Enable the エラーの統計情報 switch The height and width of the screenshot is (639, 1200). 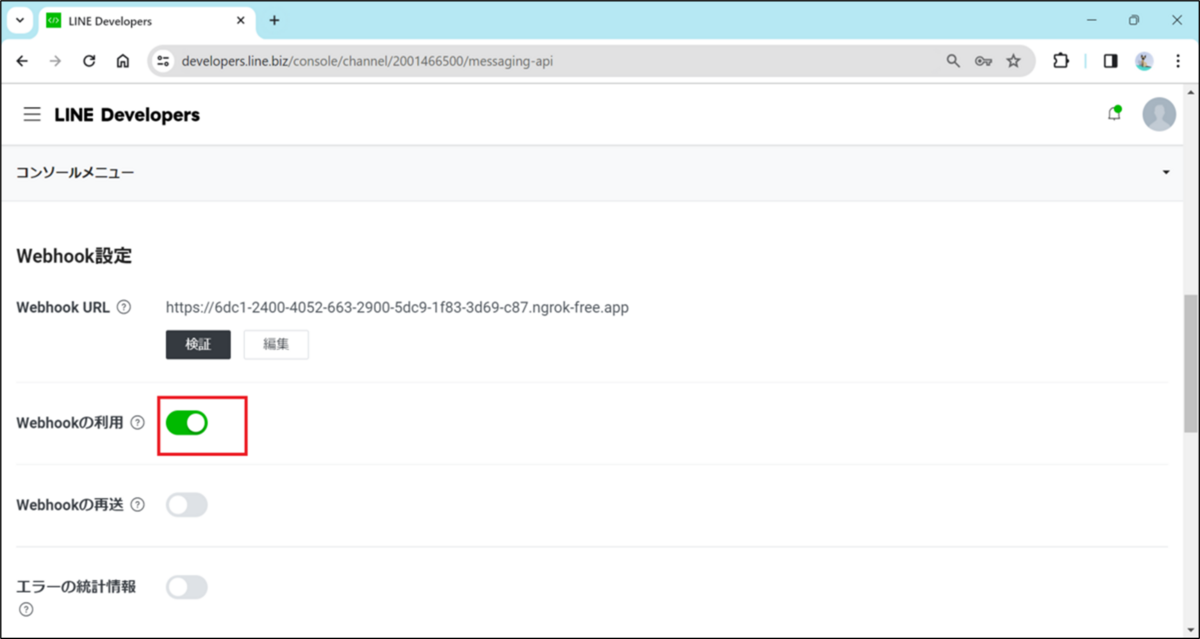coord(187,587)
